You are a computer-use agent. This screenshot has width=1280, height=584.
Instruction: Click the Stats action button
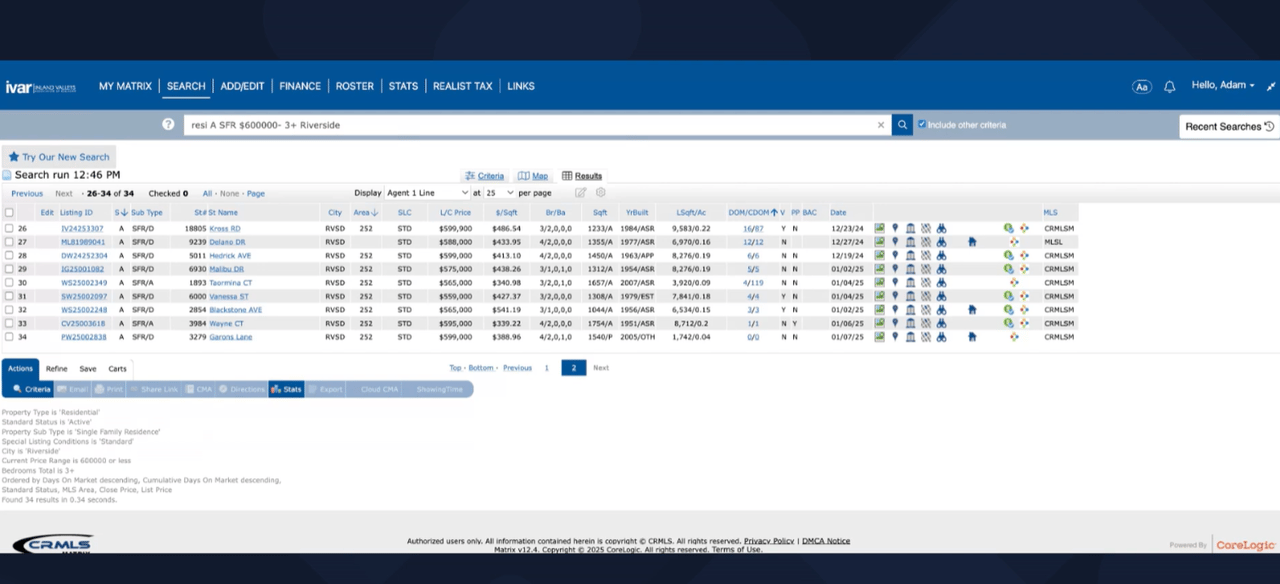pyautogui.click(x=286, y=389)
